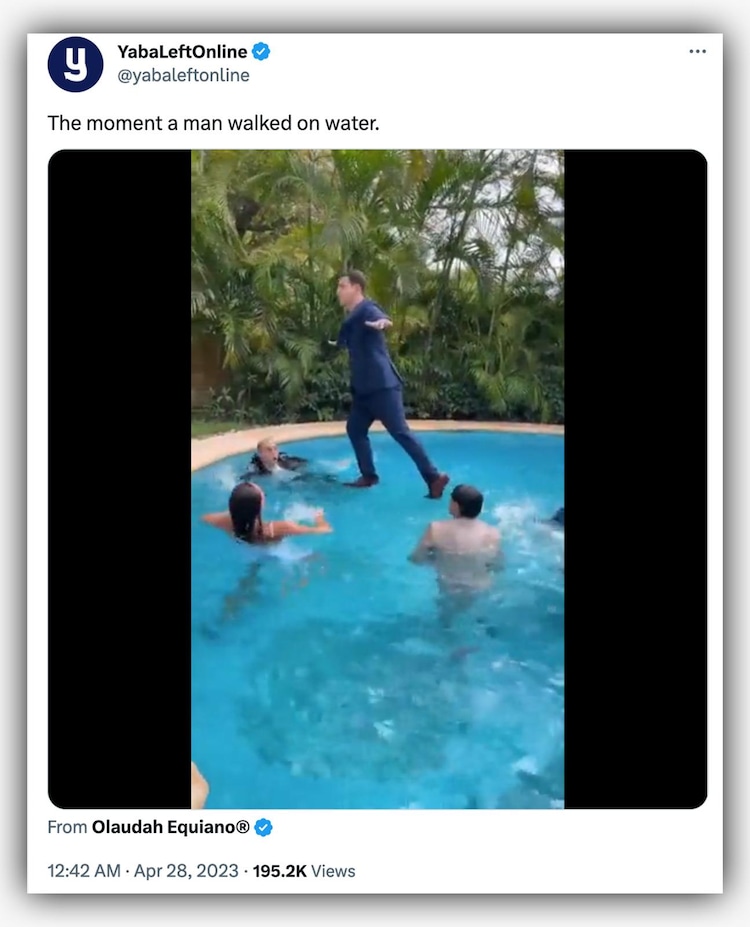Open the three-dot more options menu
Viewport: 750px width, 927px height.
point(697,52)
